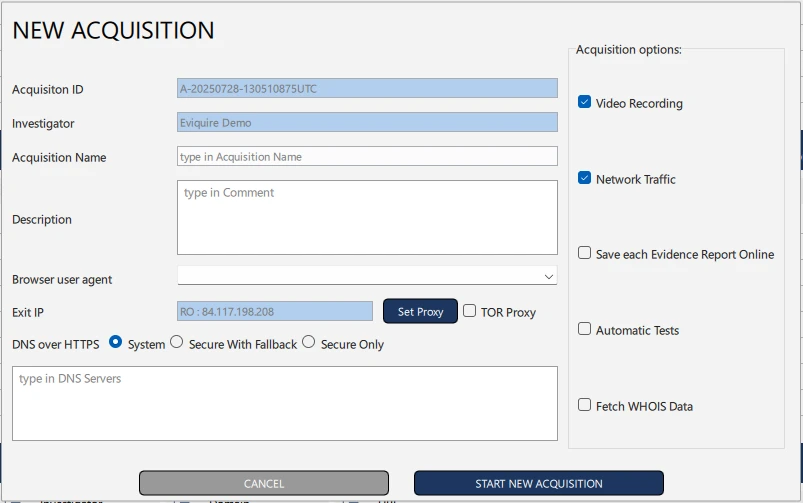
Task: Uncheck the Network Traffic option
Action: pyautogui.click(x=584, y=178)
